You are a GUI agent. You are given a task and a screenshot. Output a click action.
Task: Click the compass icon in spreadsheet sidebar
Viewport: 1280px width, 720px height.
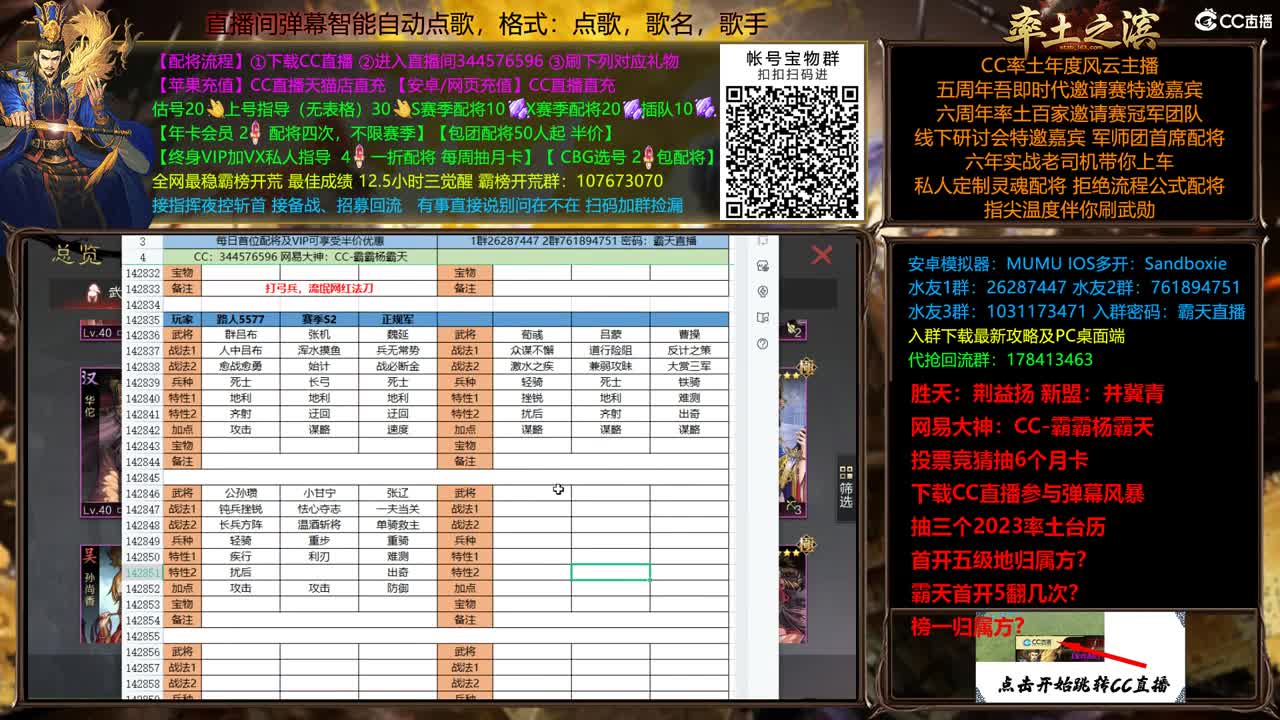tap(763, 292)
